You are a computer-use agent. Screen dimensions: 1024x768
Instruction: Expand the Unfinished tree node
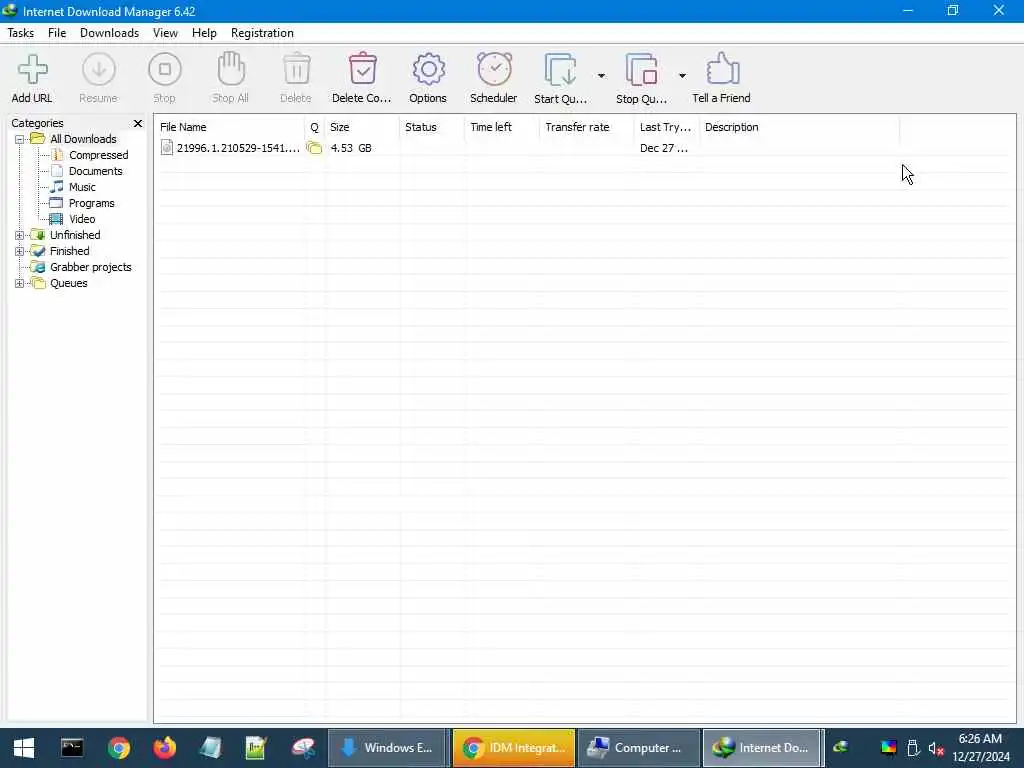pyautogui.click(x=20, y=235)
